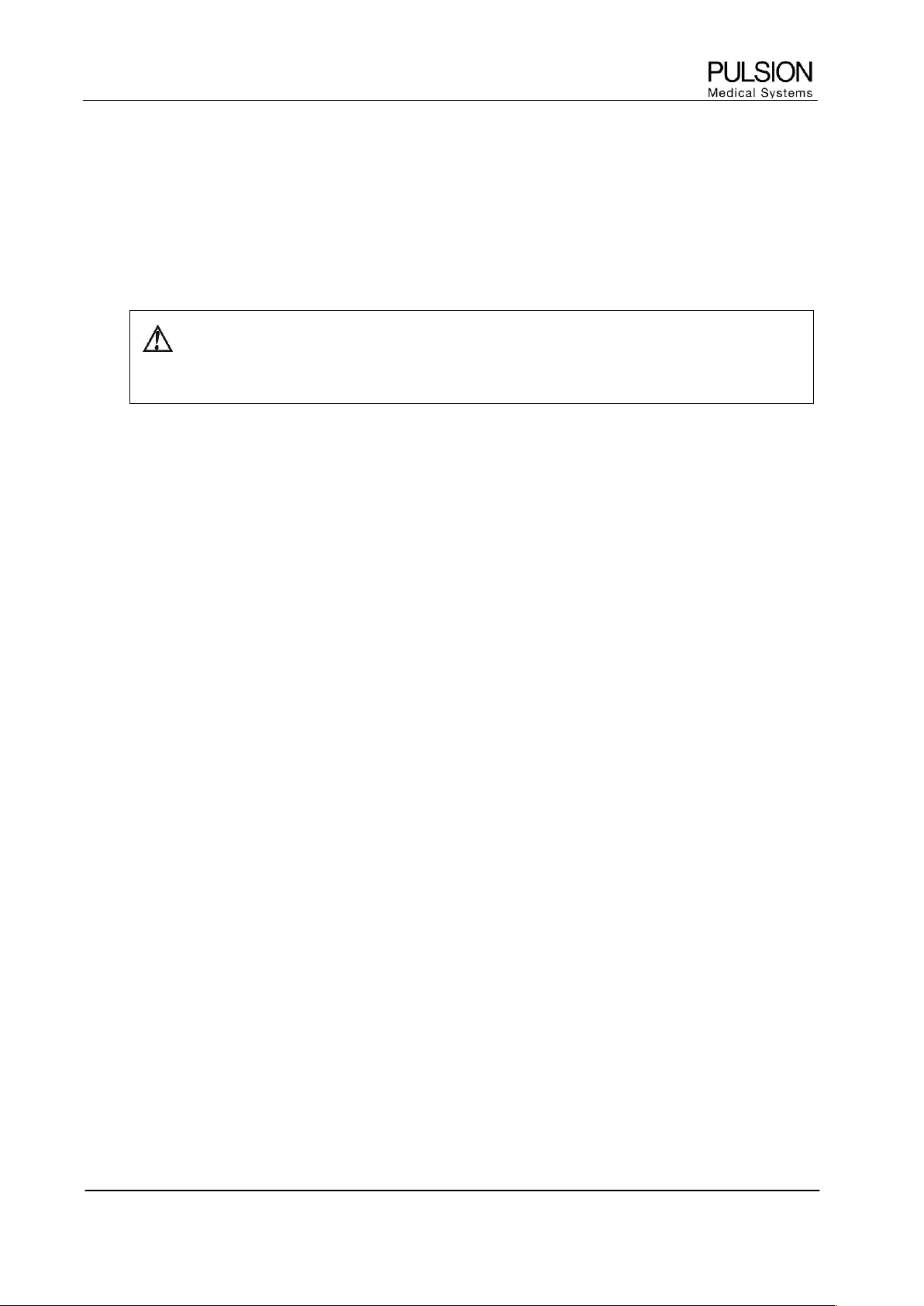The height and width of the screenshot is (1306, 924).
Task: Click the top border of the warning box
Action: (471, 311)
